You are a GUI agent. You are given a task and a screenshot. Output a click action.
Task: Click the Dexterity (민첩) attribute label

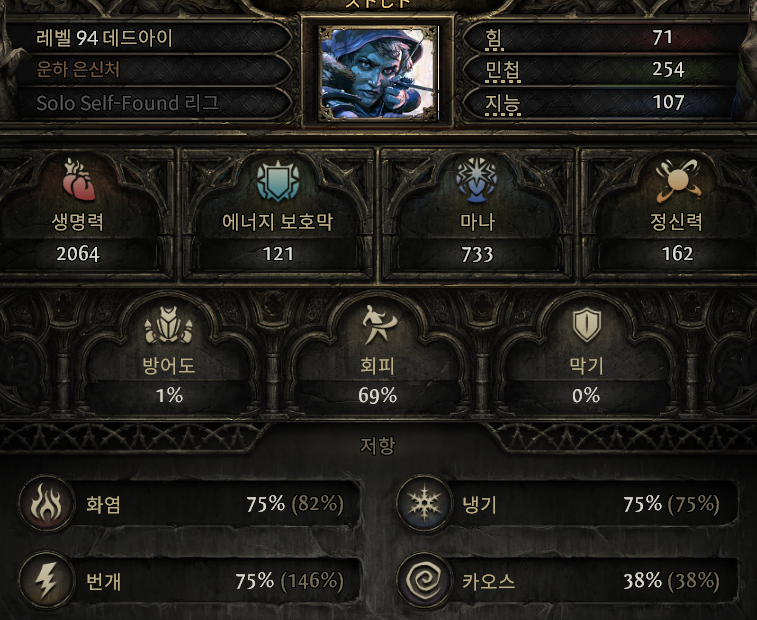[503, 71]
